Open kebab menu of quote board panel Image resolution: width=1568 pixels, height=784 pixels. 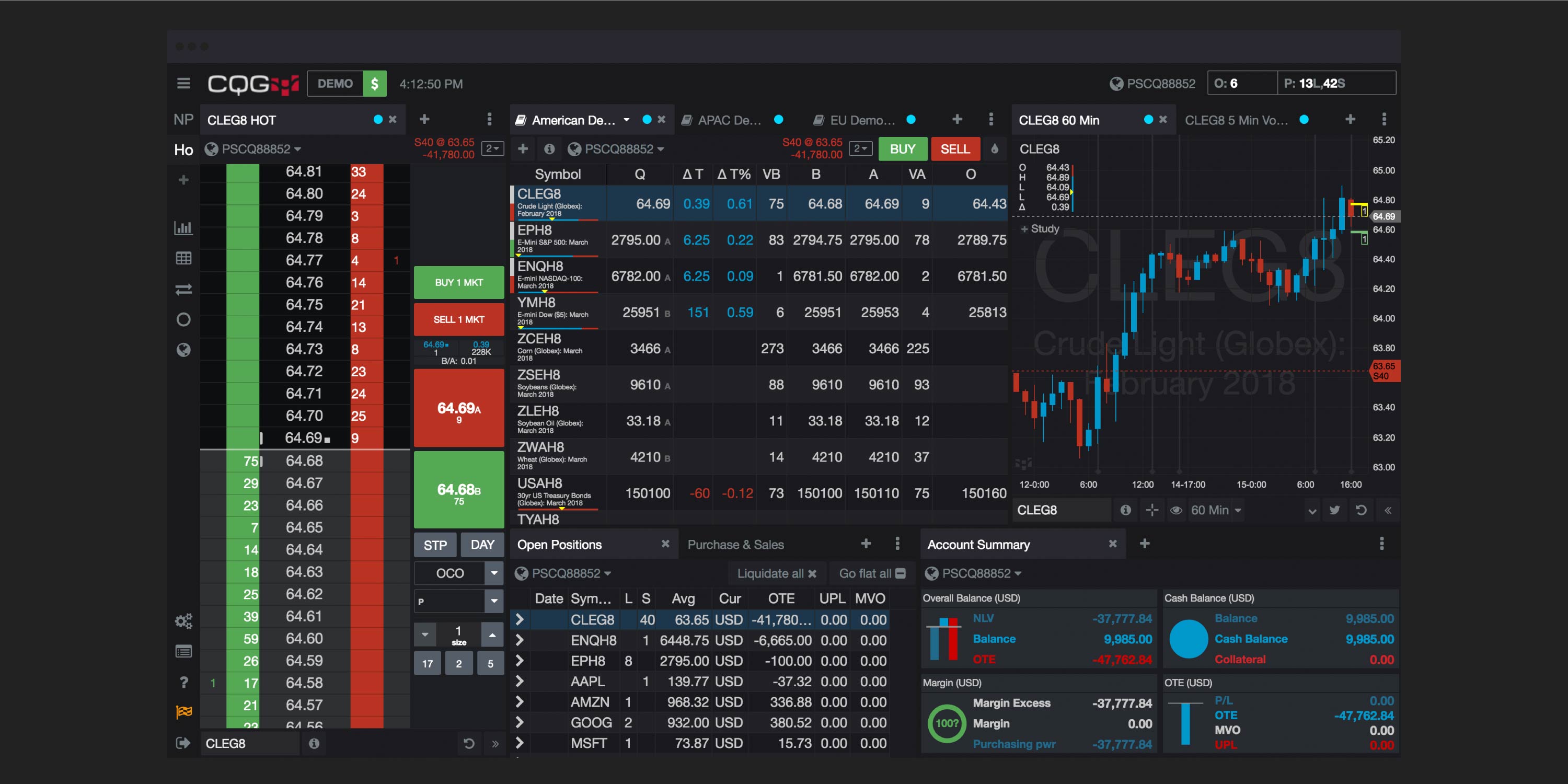991,119
